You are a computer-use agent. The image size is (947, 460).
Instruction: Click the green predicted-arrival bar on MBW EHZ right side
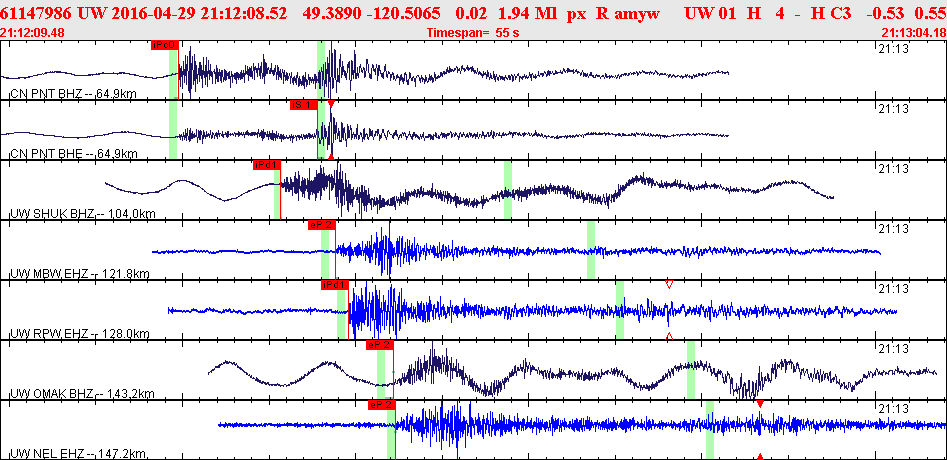click(x=591, y=249)
